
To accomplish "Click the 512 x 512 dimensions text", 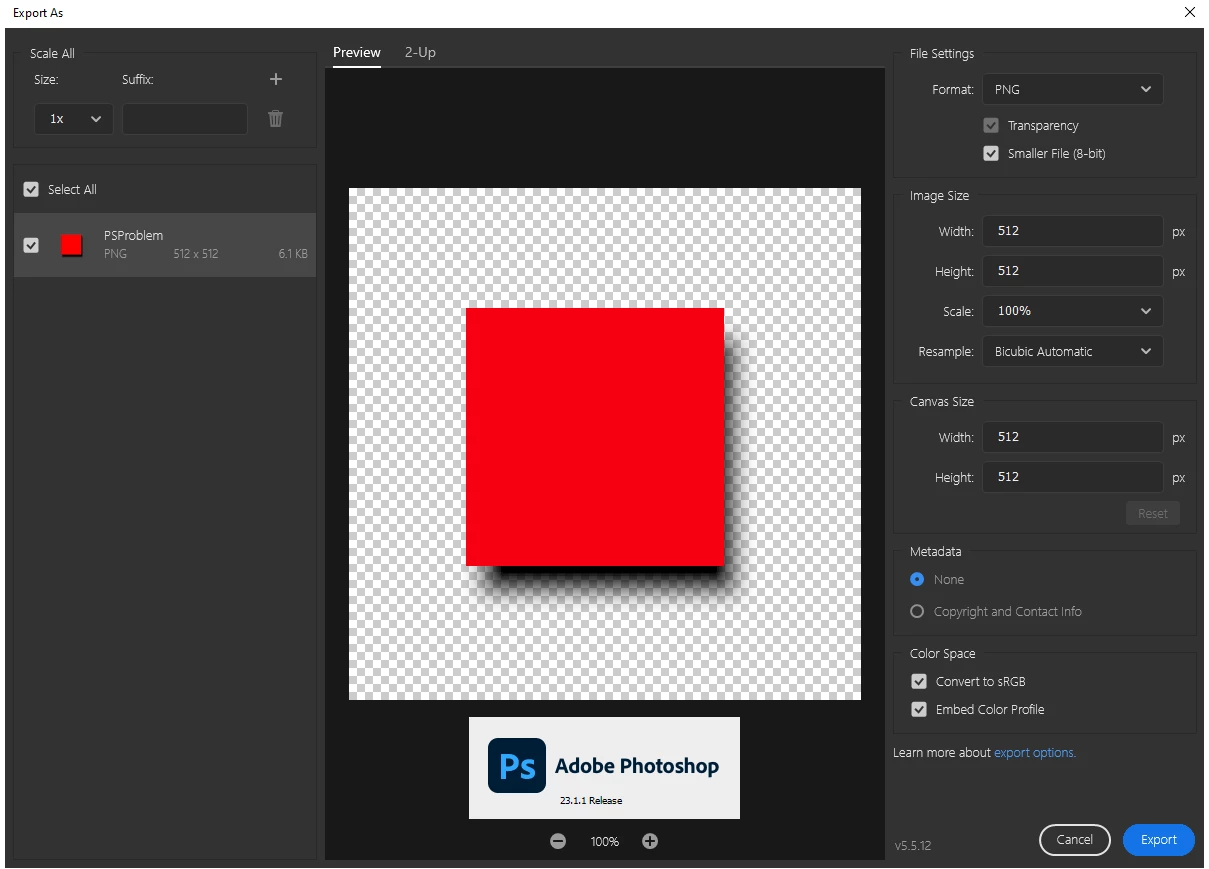I will (x=196, y=254).
